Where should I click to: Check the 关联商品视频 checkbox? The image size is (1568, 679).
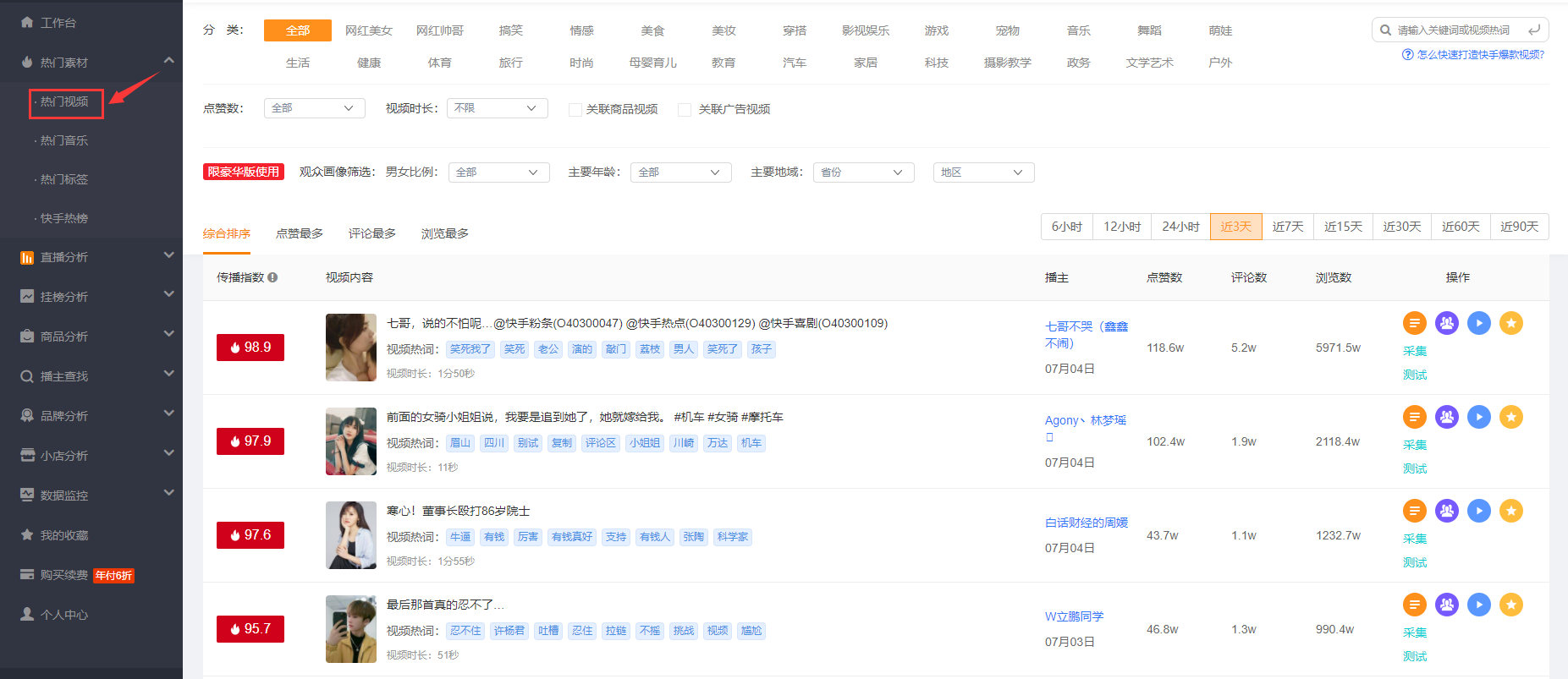click(575, 110)
